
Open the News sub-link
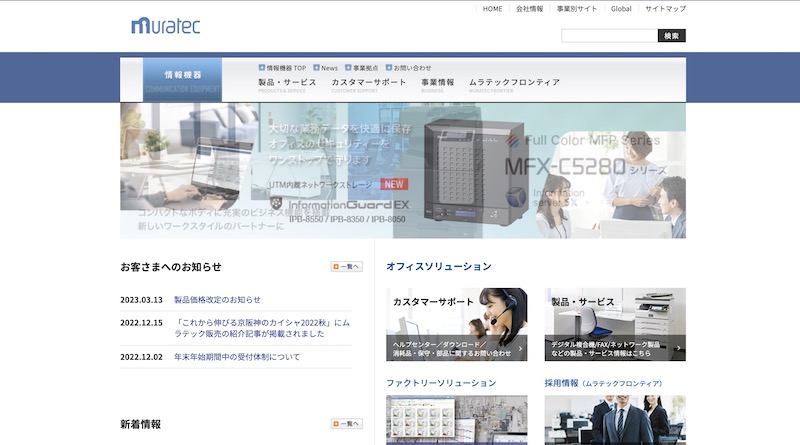point(326,68)
